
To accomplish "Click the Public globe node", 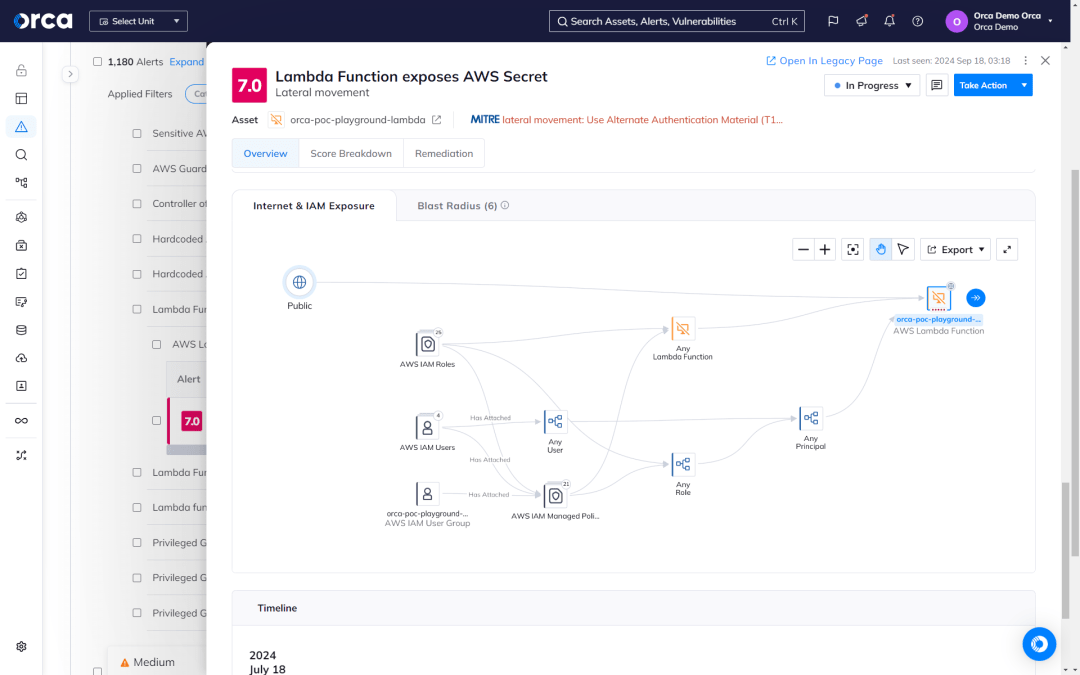I will tap(299, 282).
